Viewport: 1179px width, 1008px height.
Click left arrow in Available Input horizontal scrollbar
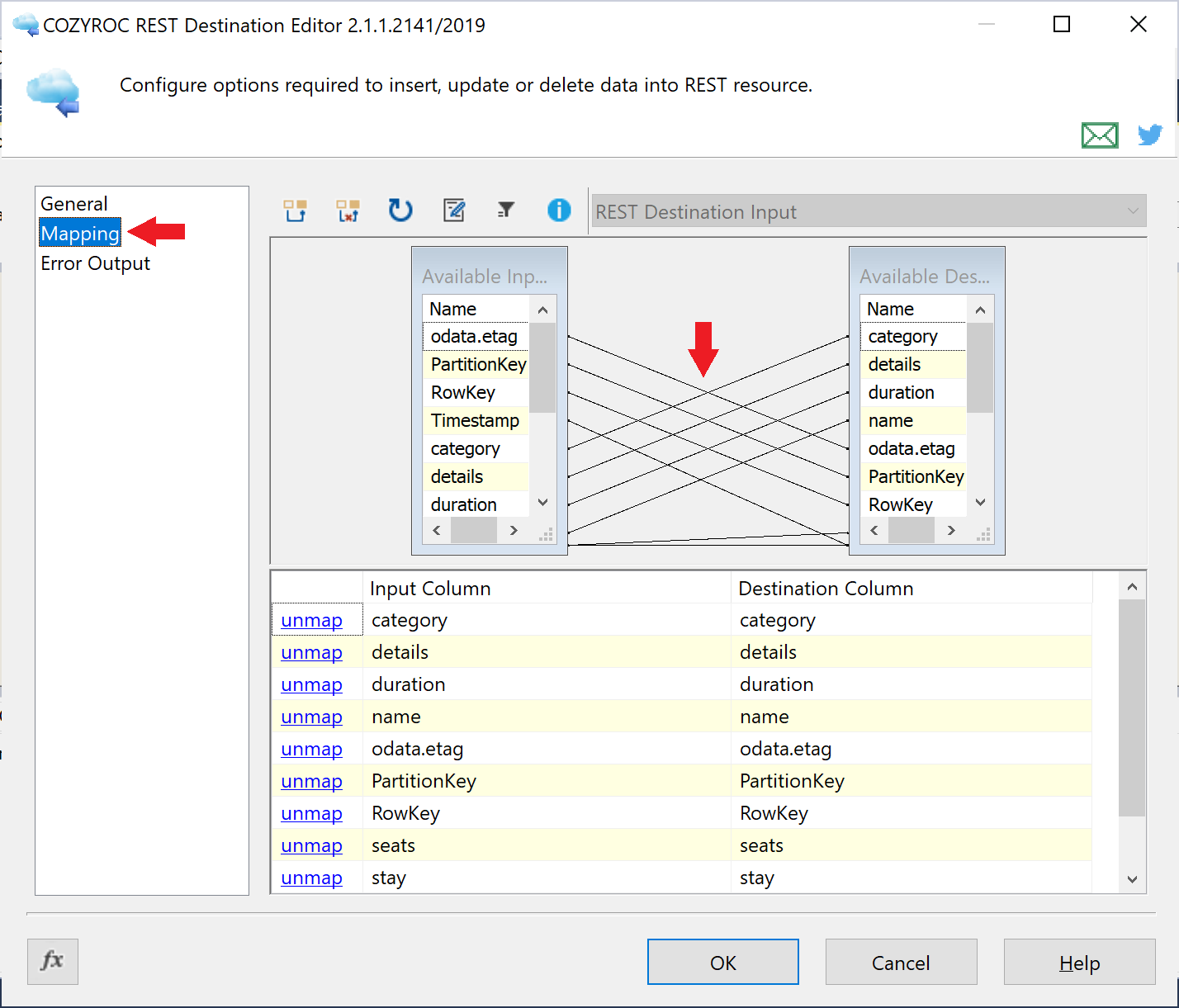(x=437, y=530)
